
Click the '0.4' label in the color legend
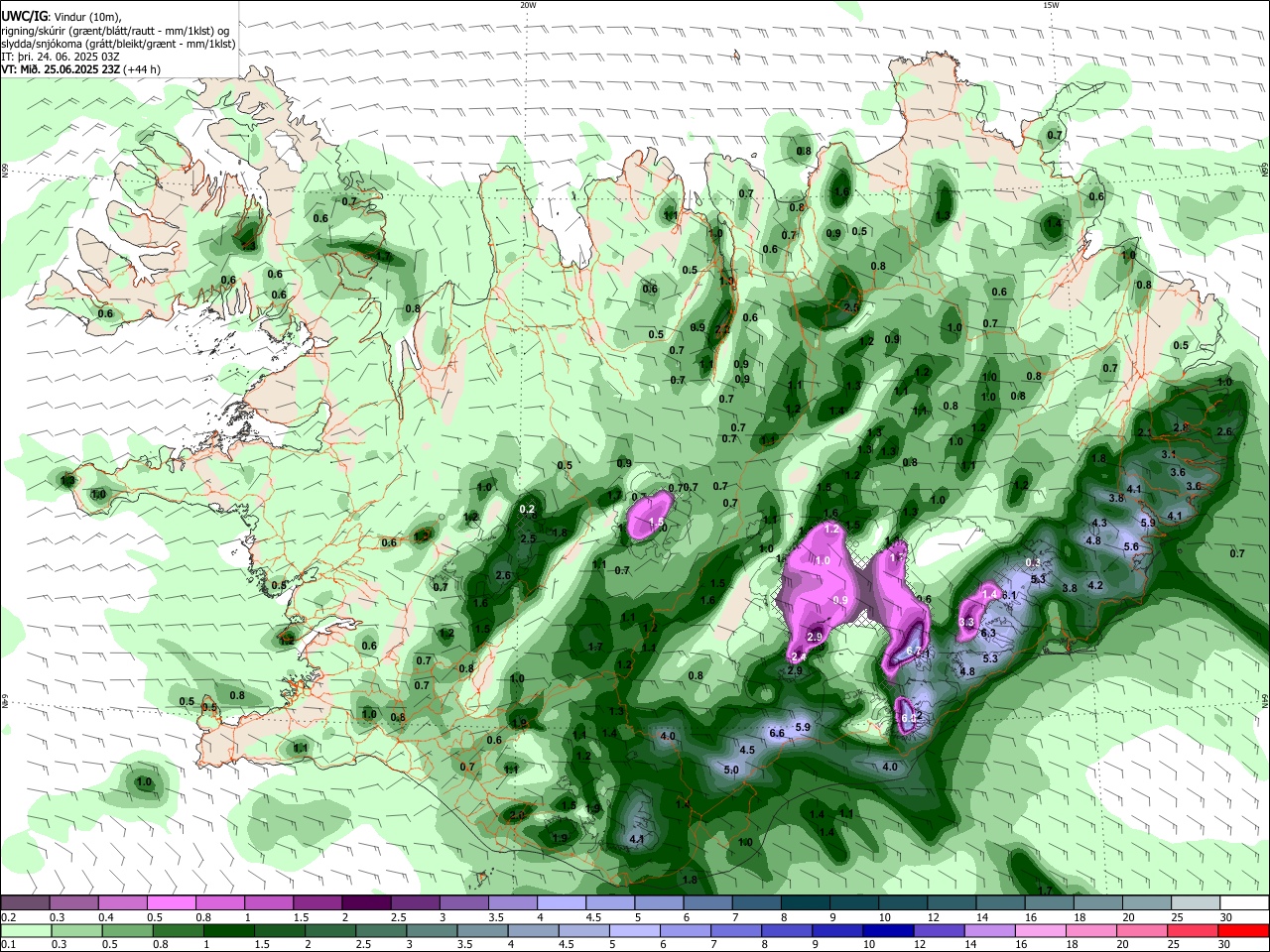pos(105,917)
